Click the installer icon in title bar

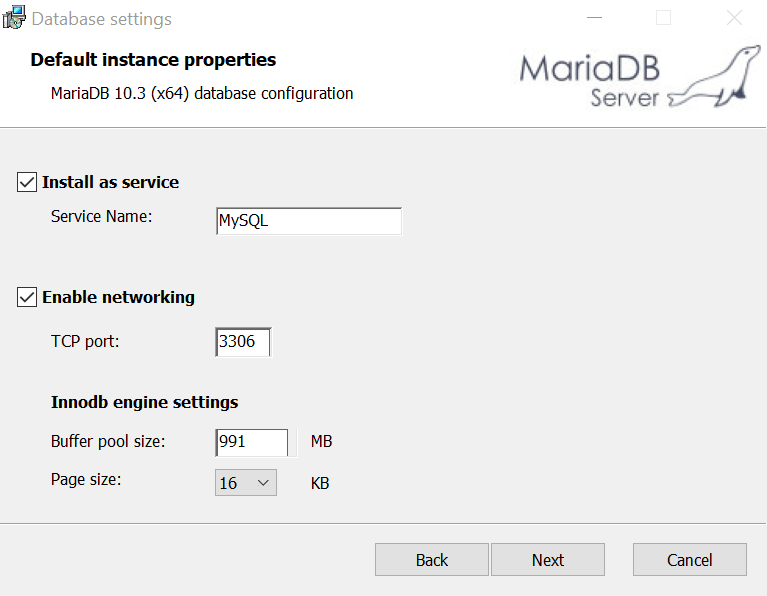(x=14, y=18)
